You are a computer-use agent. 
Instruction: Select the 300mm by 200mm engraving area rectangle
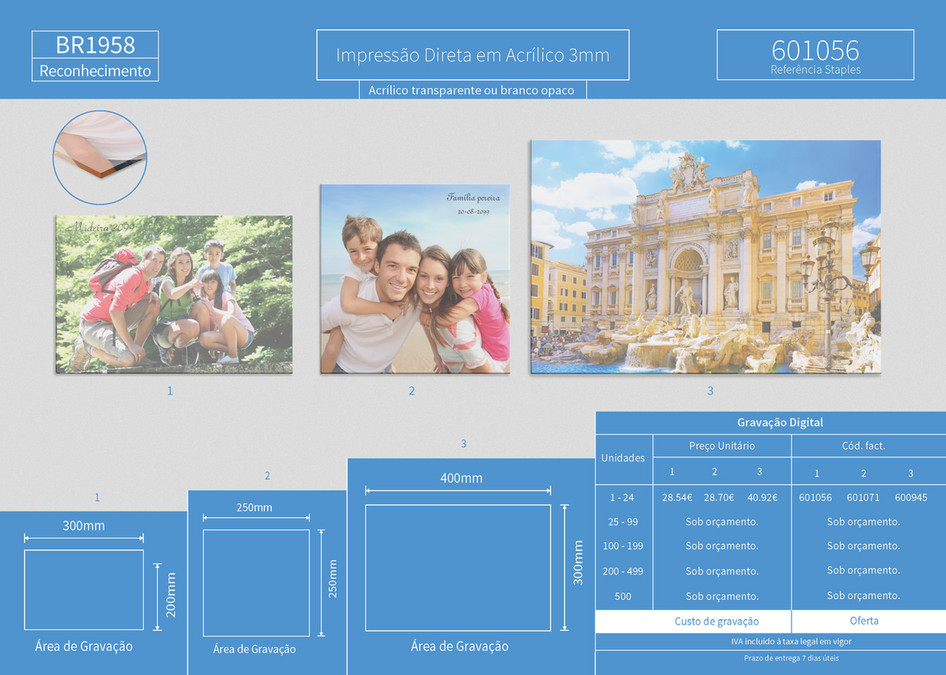[x=84, y=589]
